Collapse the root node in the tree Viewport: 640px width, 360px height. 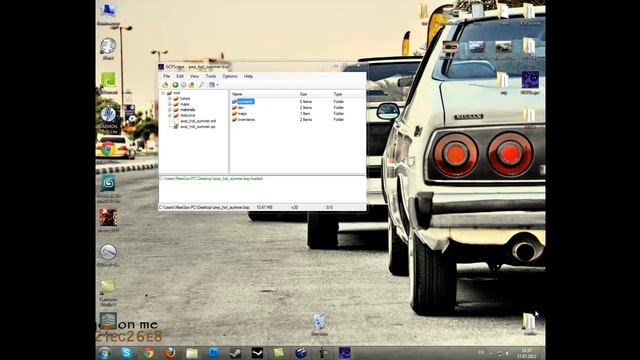[163, 93]
